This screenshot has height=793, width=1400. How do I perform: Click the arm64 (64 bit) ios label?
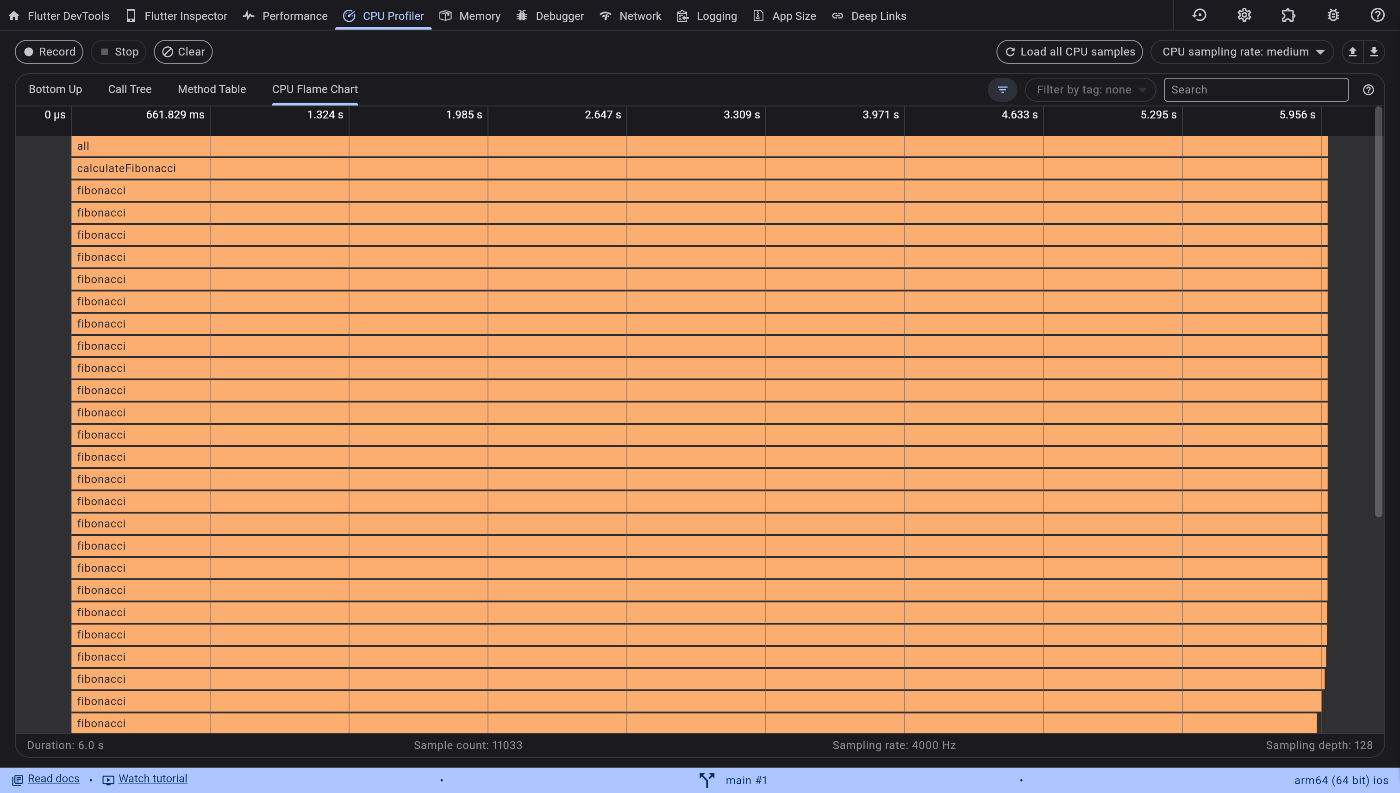[x=1341, y=780]
